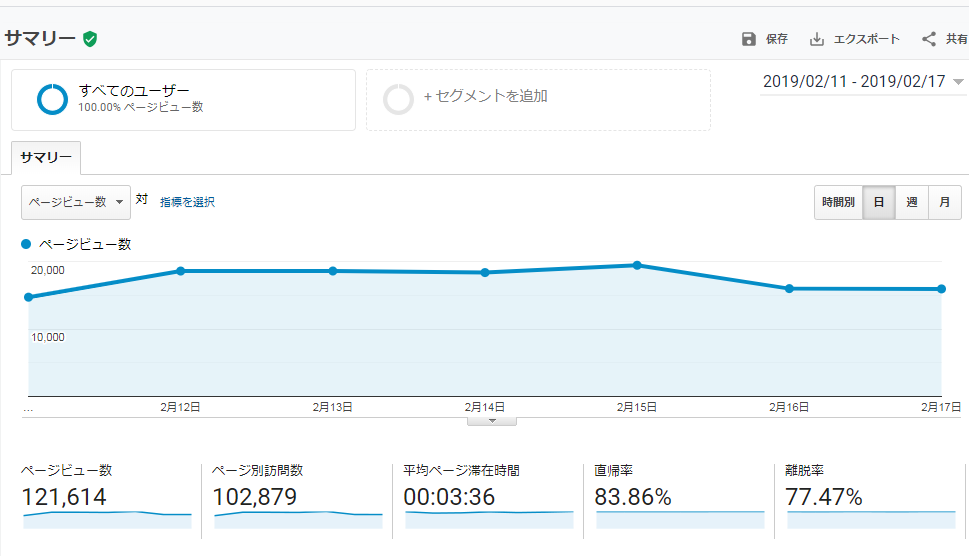Click the 直帰率 sparkline chart
This screenshot has width=969, height=556.
680,519
